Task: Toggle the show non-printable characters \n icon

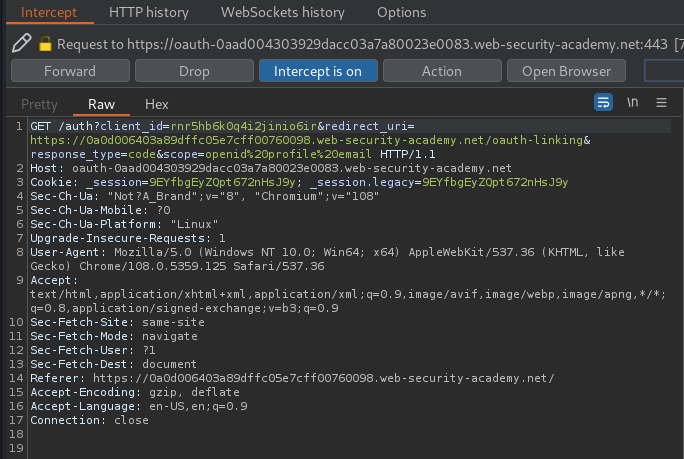Action: pos(633,103)
